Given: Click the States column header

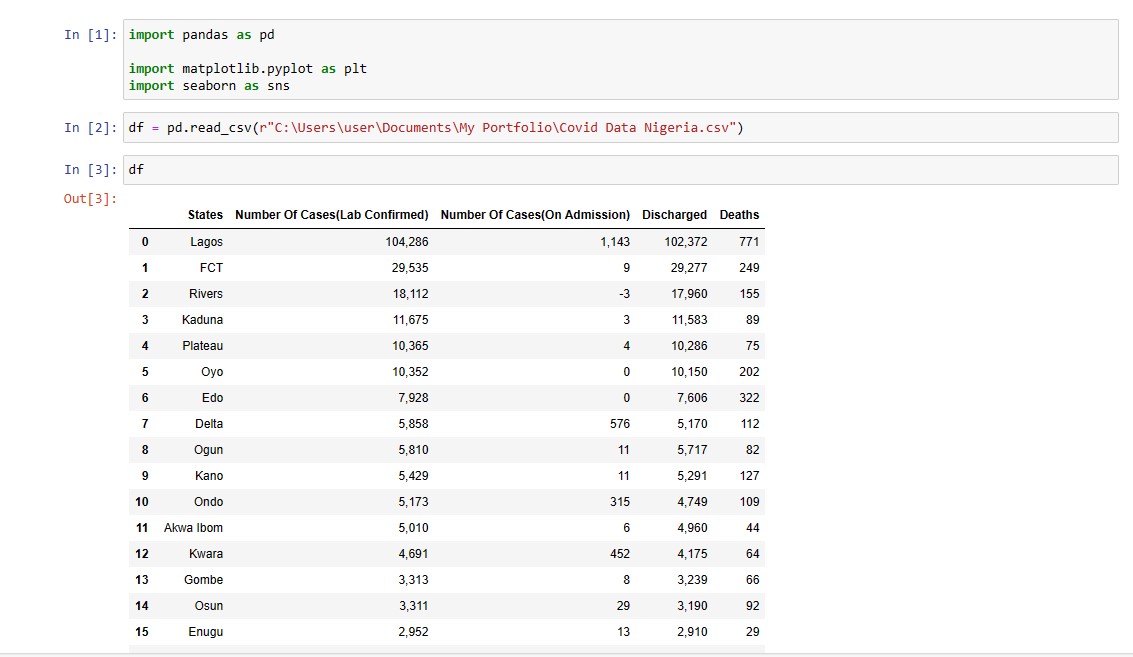Looking at the screenshot, I should pyautogui.click(x=205, y=215).
